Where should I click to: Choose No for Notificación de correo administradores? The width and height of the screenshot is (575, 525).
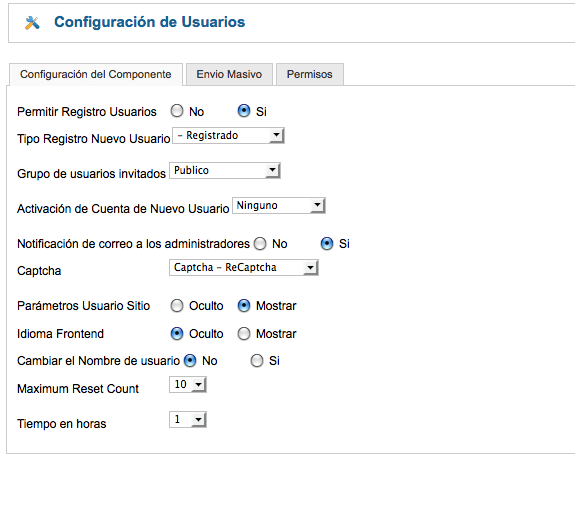(260, 244)
